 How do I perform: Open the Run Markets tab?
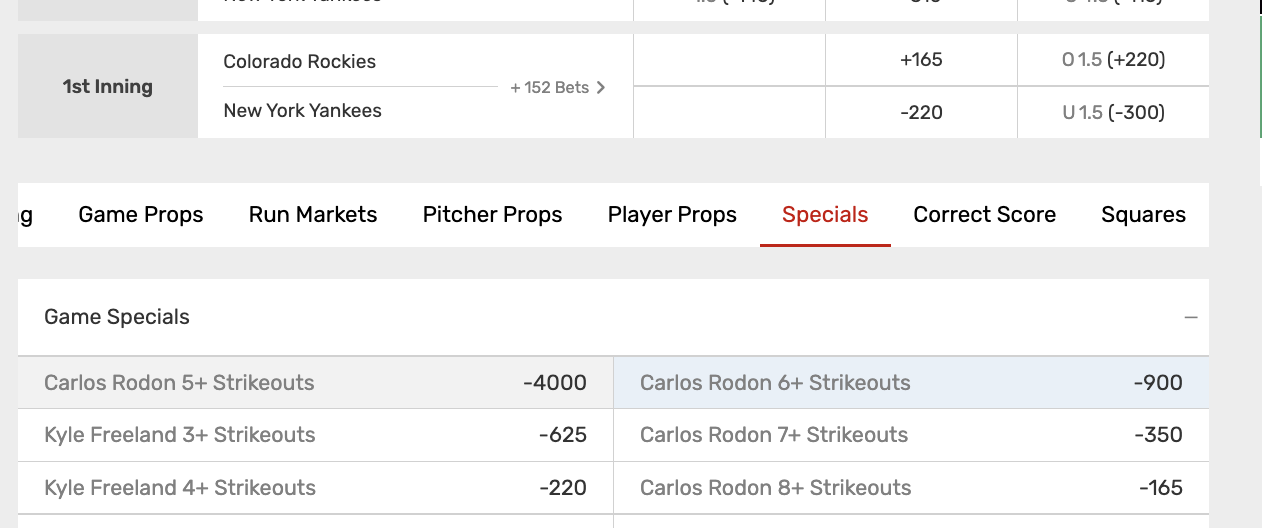313,215
